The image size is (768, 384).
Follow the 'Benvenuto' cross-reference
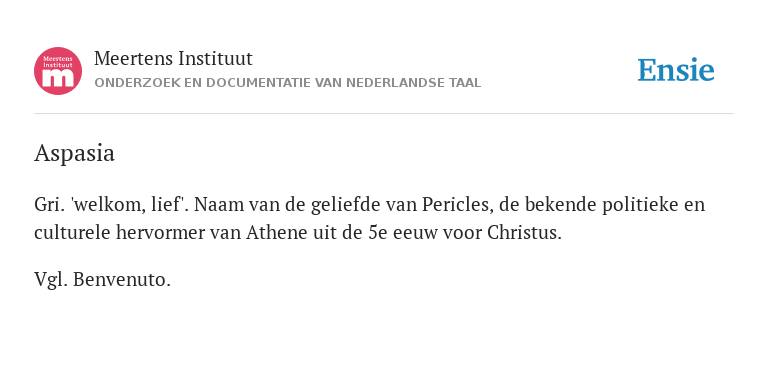tap(122, 280)
